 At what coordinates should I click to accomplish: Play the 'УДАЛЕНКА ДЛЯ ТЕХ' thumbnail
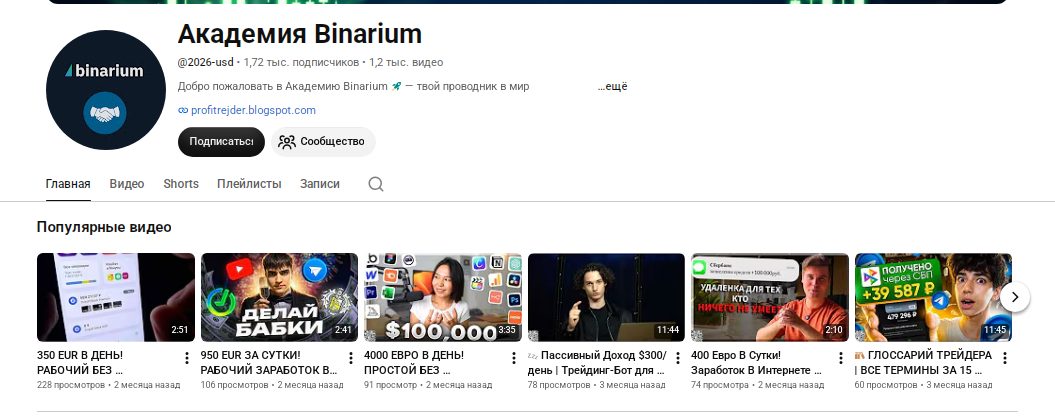[x=770, y=297]
